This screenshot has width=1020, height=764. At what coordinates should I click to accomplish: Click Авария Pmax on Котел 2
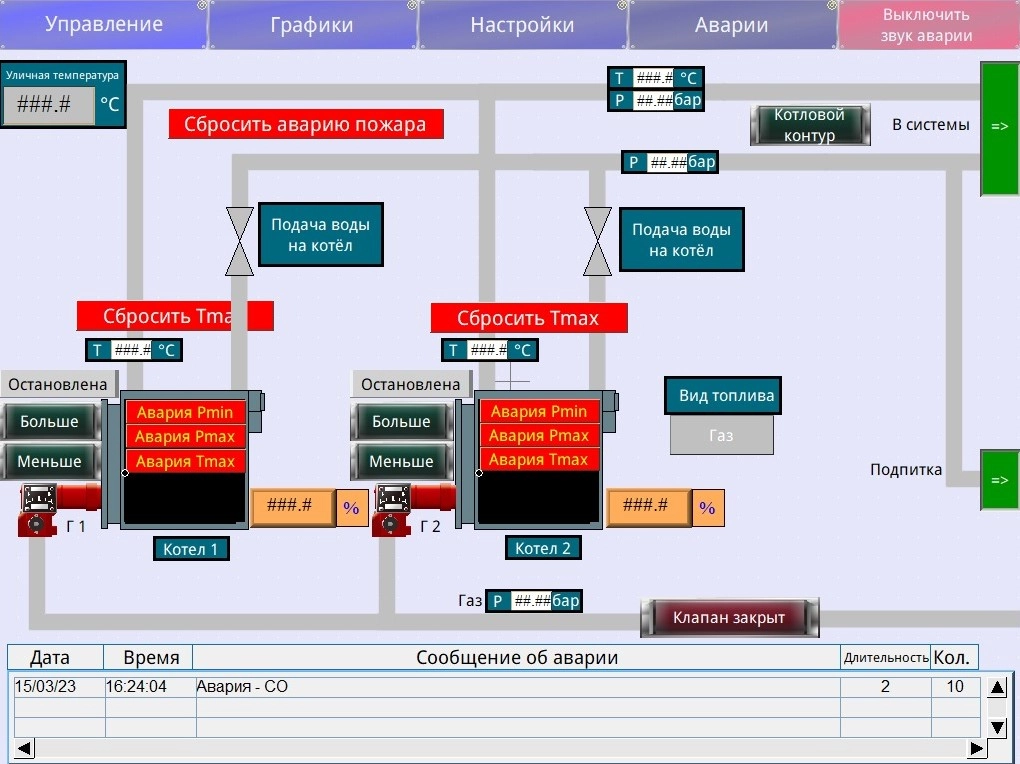pos(539,435)
